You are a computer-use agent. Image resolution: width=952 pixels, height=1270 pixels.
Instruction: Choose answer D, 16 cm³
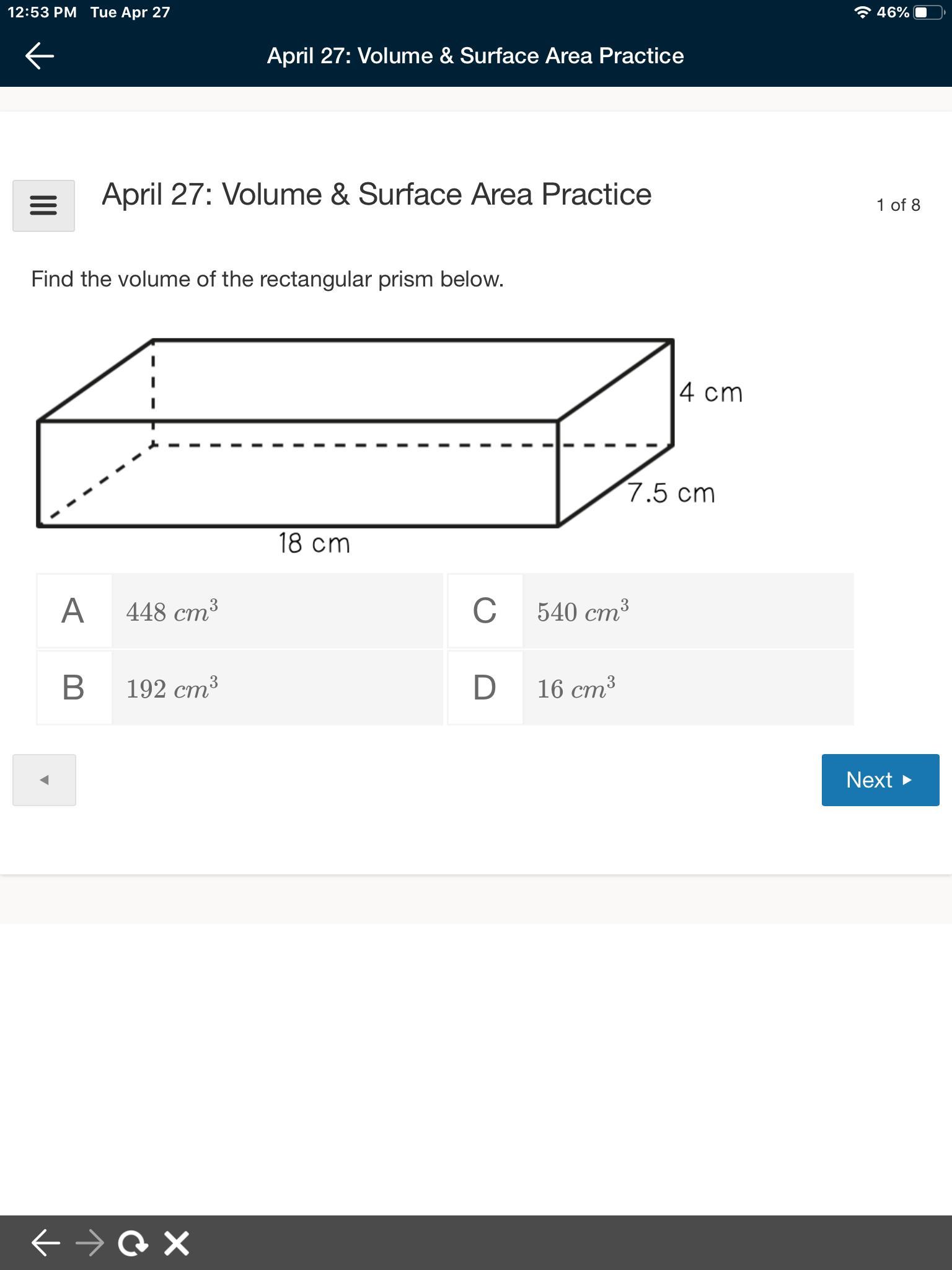651,688
